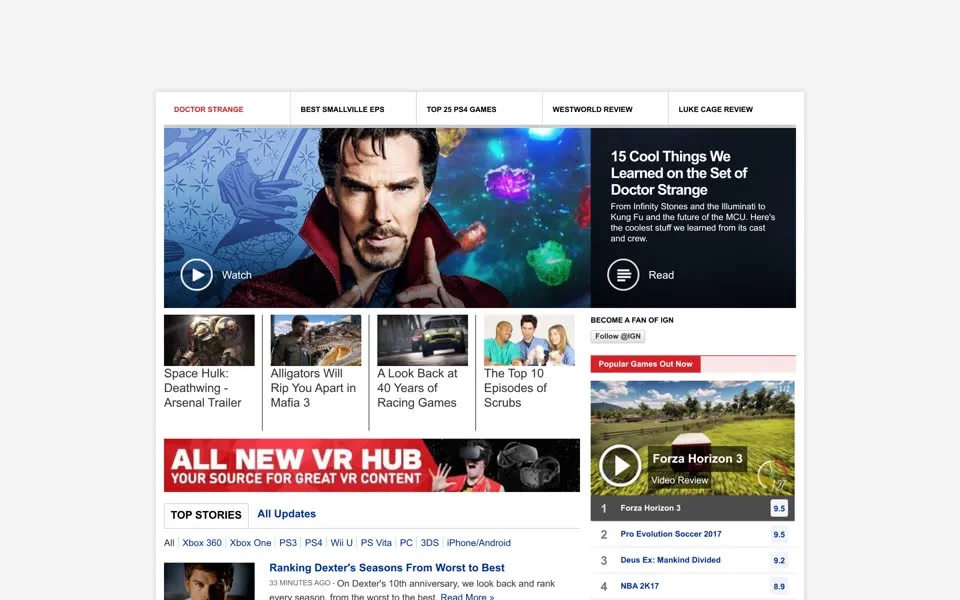
Task: Open the Space Hulk Deathwing trailer thumbnail
Action: coord(209,340)
